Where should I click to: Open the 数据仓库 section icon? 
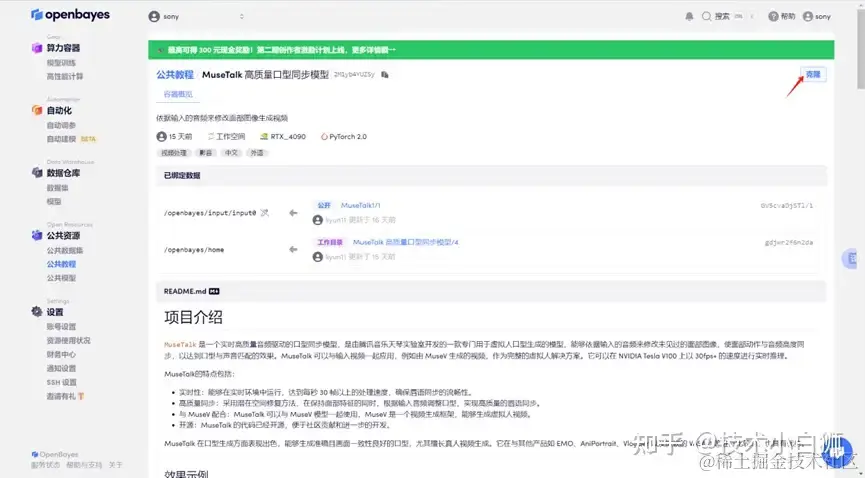click(x=37, y=173)
